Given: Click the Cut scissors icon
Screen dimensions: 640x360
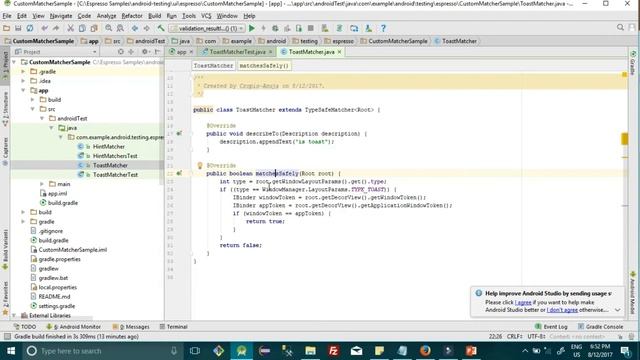Looking at the screenshot, I should pyautogui.click(x=71, y=28).
